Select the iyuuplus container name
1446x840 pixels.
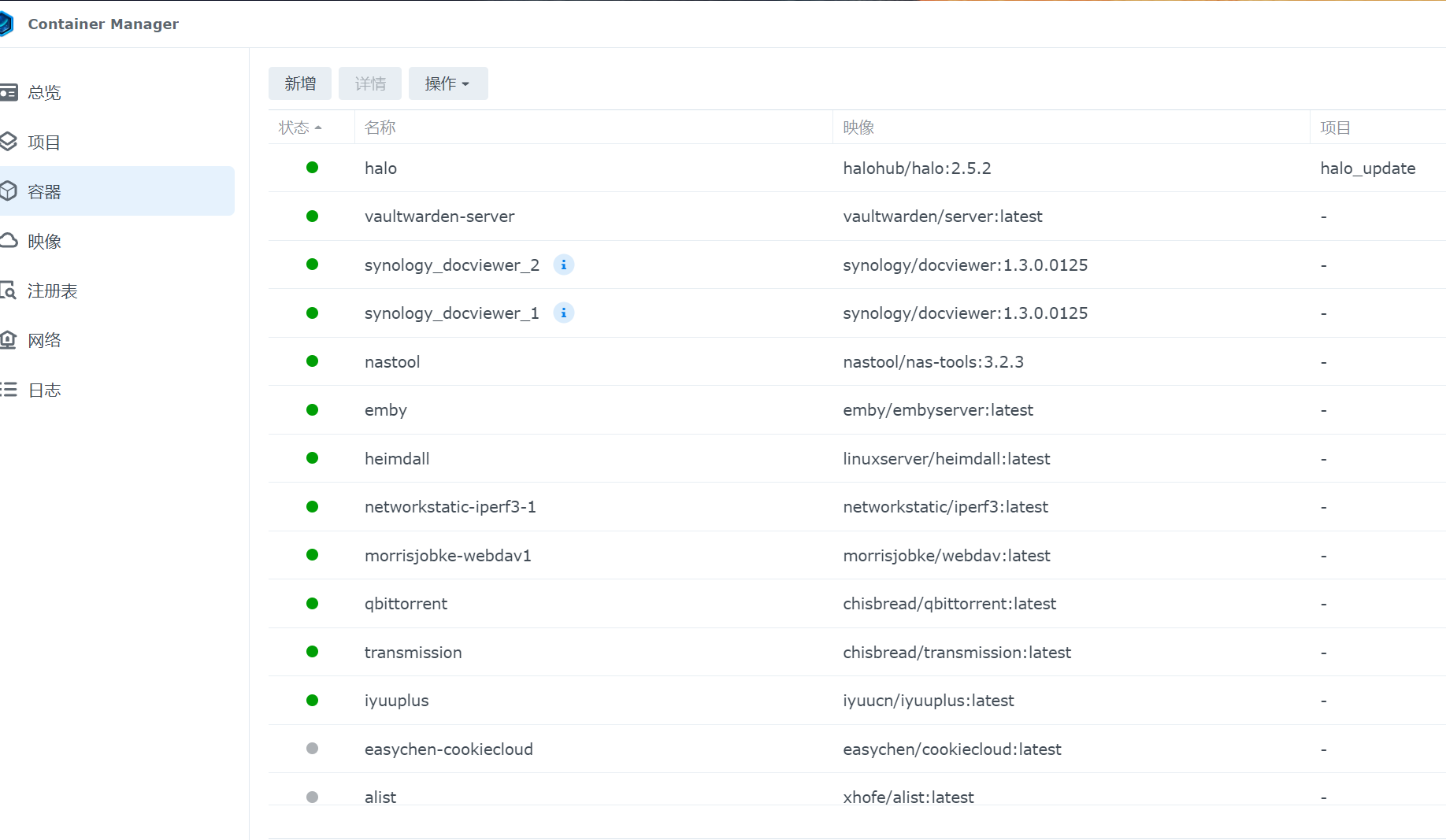397,701
